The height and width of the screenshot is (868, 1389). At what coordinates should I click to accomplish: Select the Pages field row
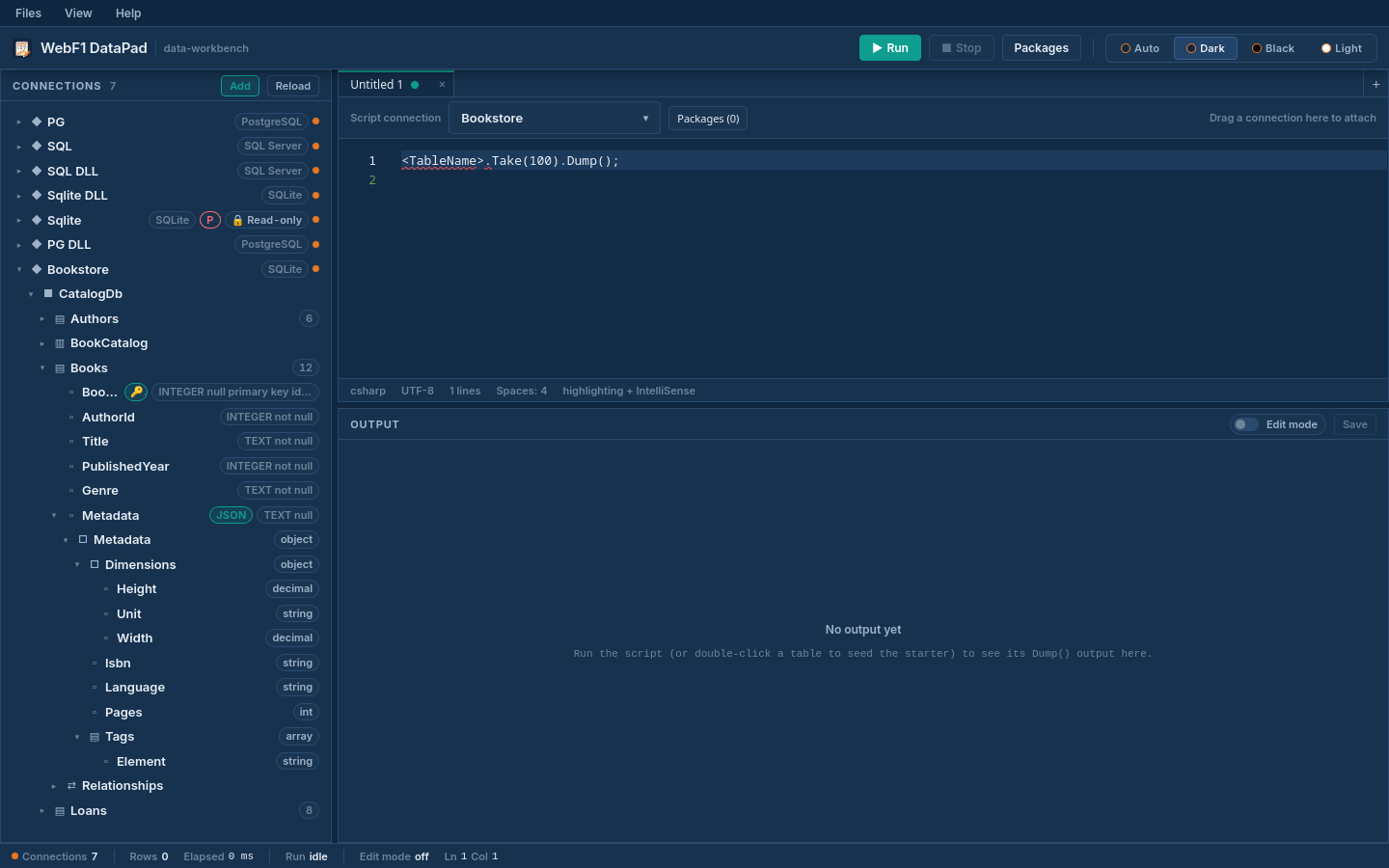point(166,712)
